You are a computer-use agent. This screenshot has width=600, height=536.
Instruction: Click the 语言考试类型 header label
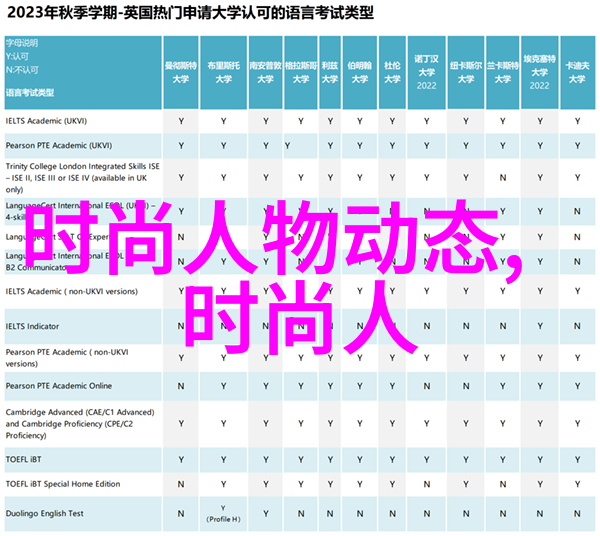(31, 93)
